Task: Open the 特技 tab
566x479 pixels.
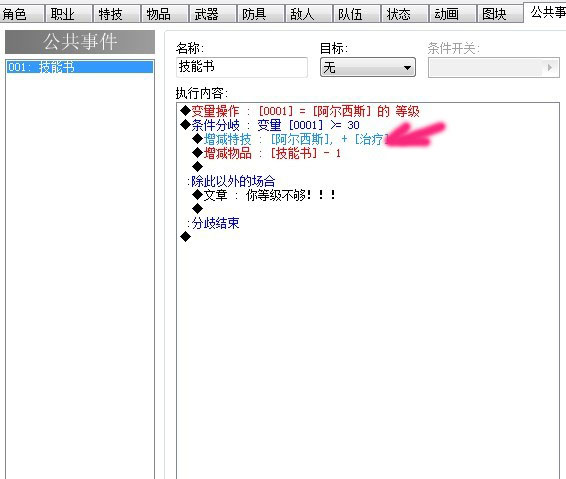Action: 116,14
